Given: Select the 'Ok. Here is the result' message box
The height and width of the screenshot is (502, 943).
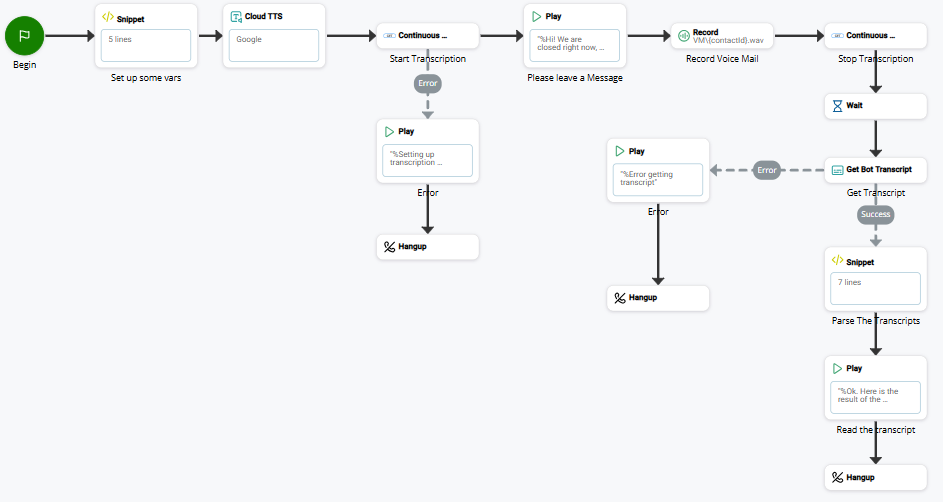Looking at the screenshot, I should 875,397.
